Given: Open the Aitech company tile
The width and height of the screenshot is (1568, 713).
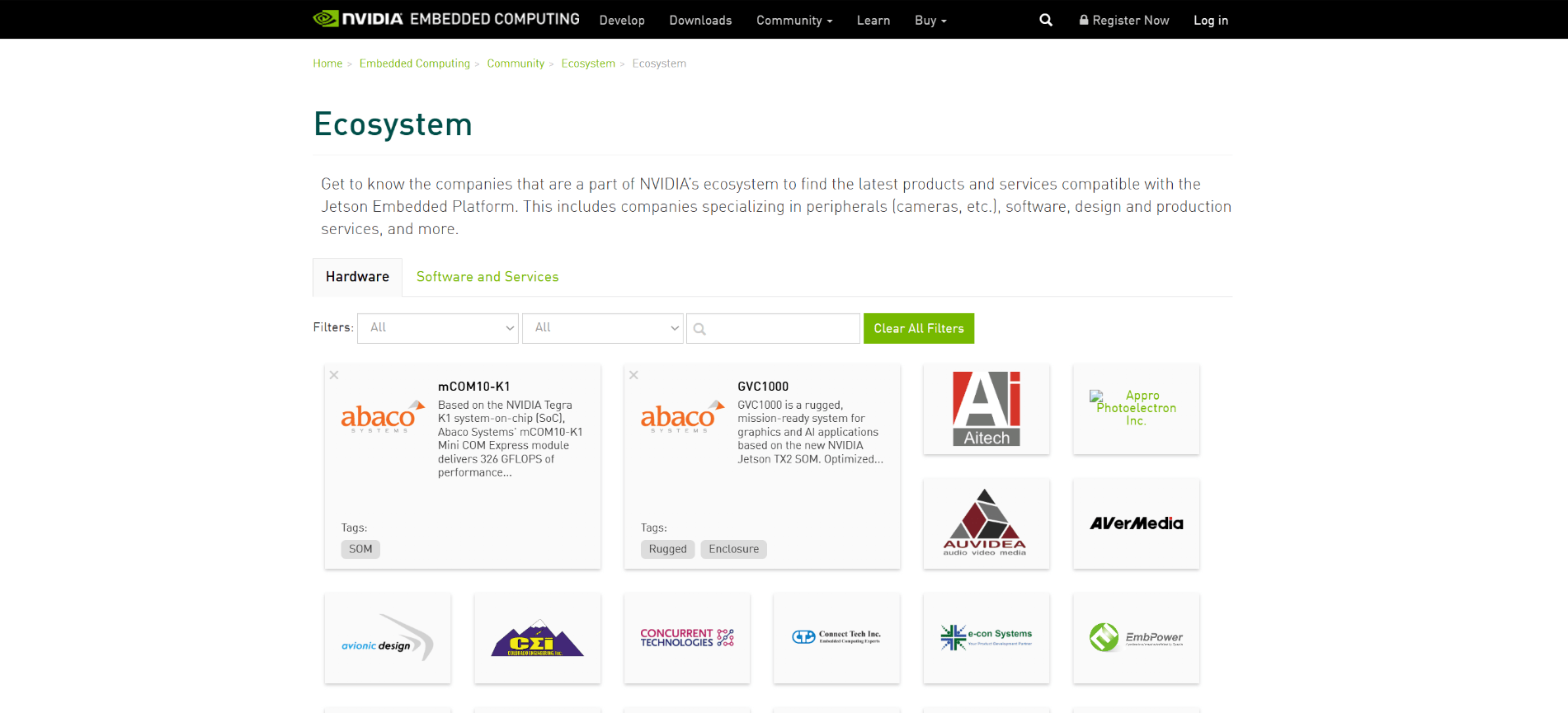Looking at the screenshot, I should pos(986,409).
